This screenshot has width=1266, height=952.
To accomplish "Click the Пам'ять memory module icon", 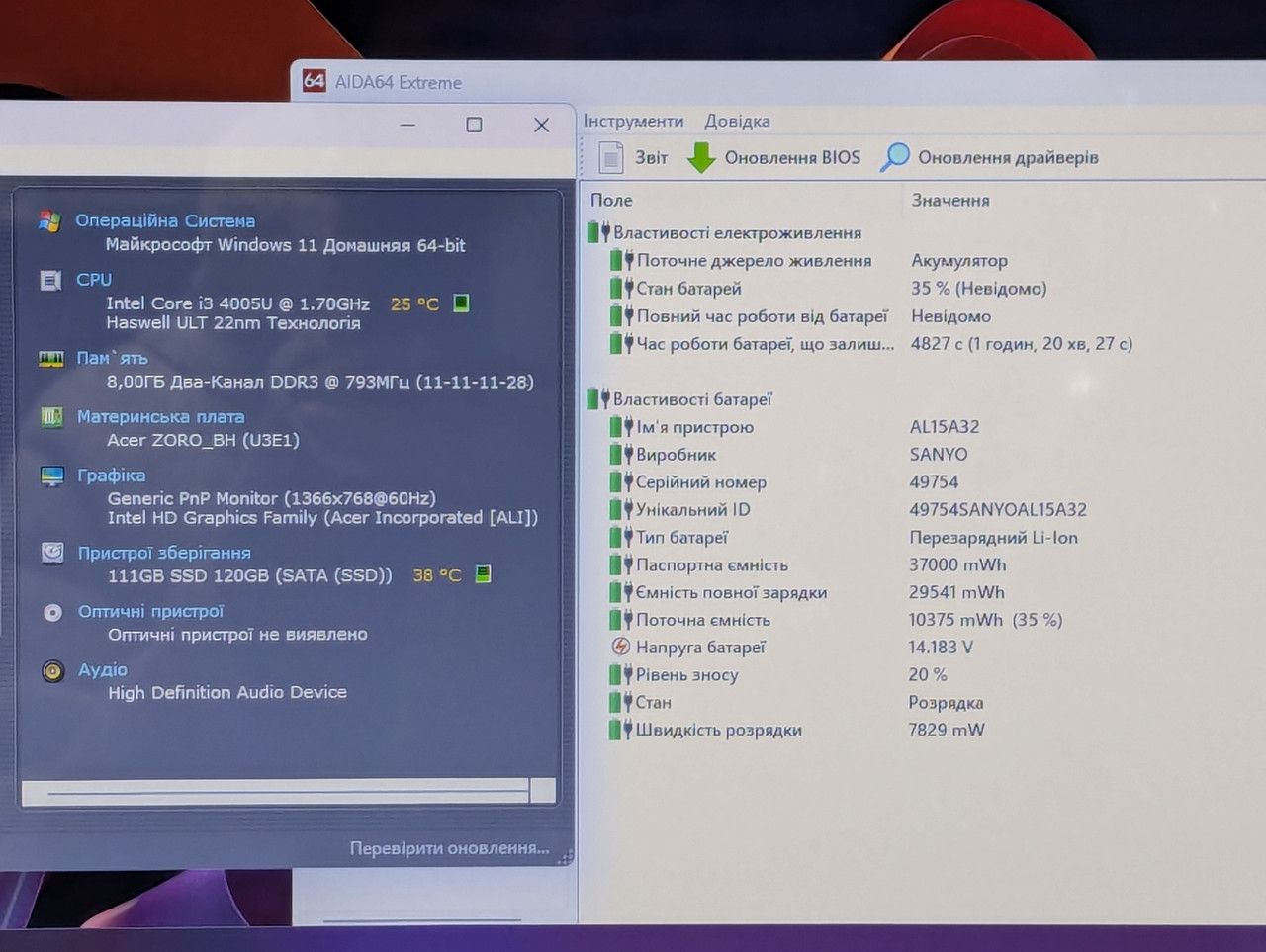I will [x=51, y=359].
